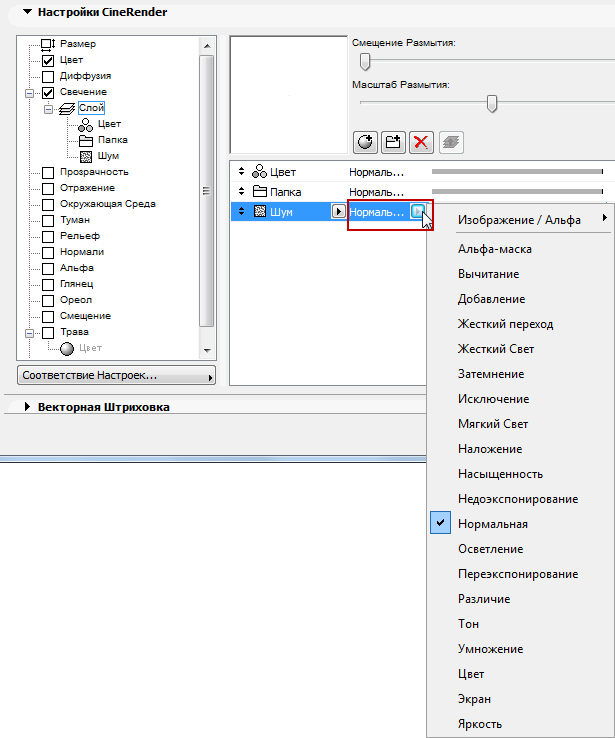
Task: Enable the Нормали checkbox
Action: (x=48, y=253)
